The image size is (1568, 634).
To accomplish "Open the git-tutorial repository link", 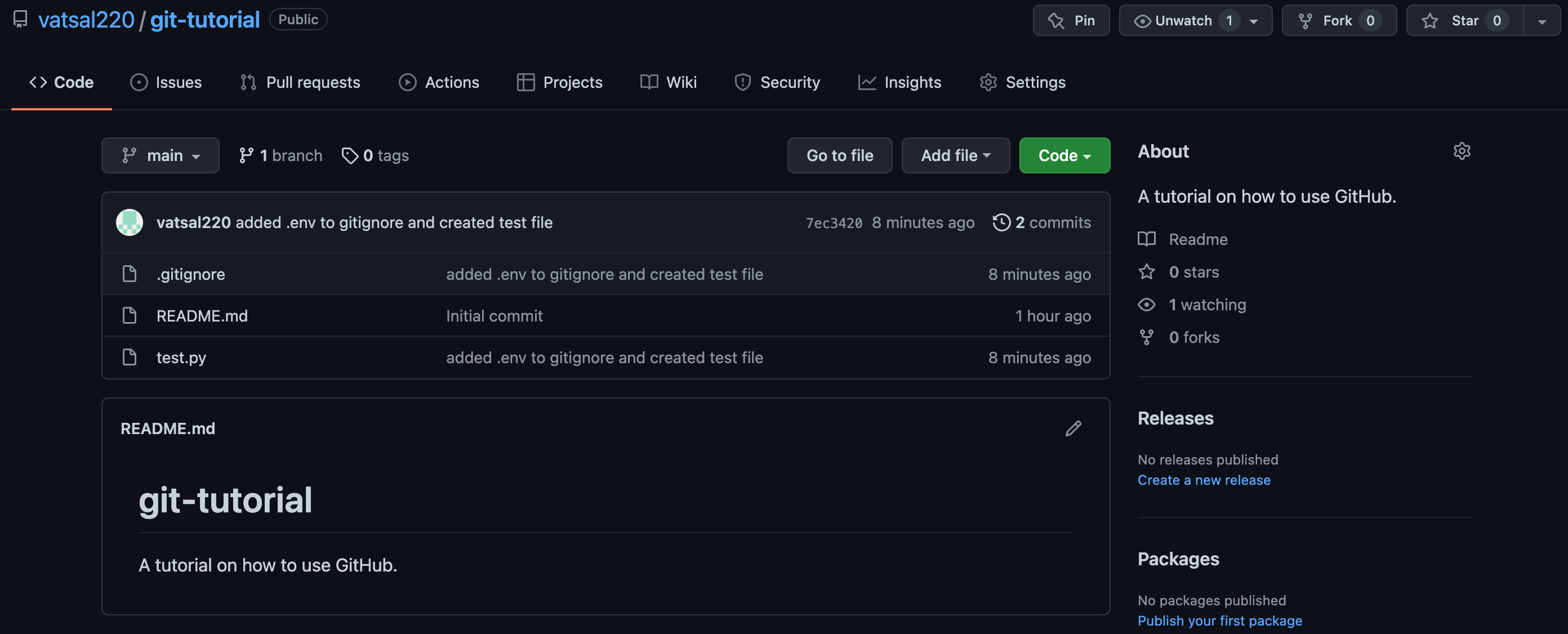I will tap(204, 20).
